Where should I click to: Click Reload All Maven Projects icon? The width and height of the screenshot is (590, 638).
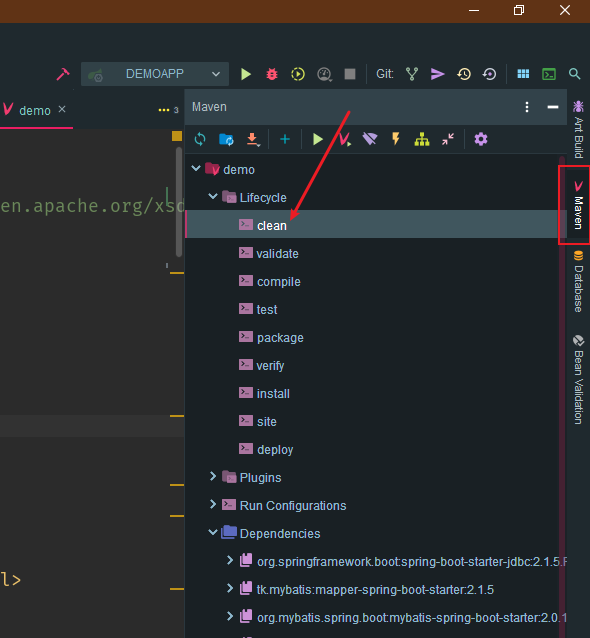click(200, 139)
